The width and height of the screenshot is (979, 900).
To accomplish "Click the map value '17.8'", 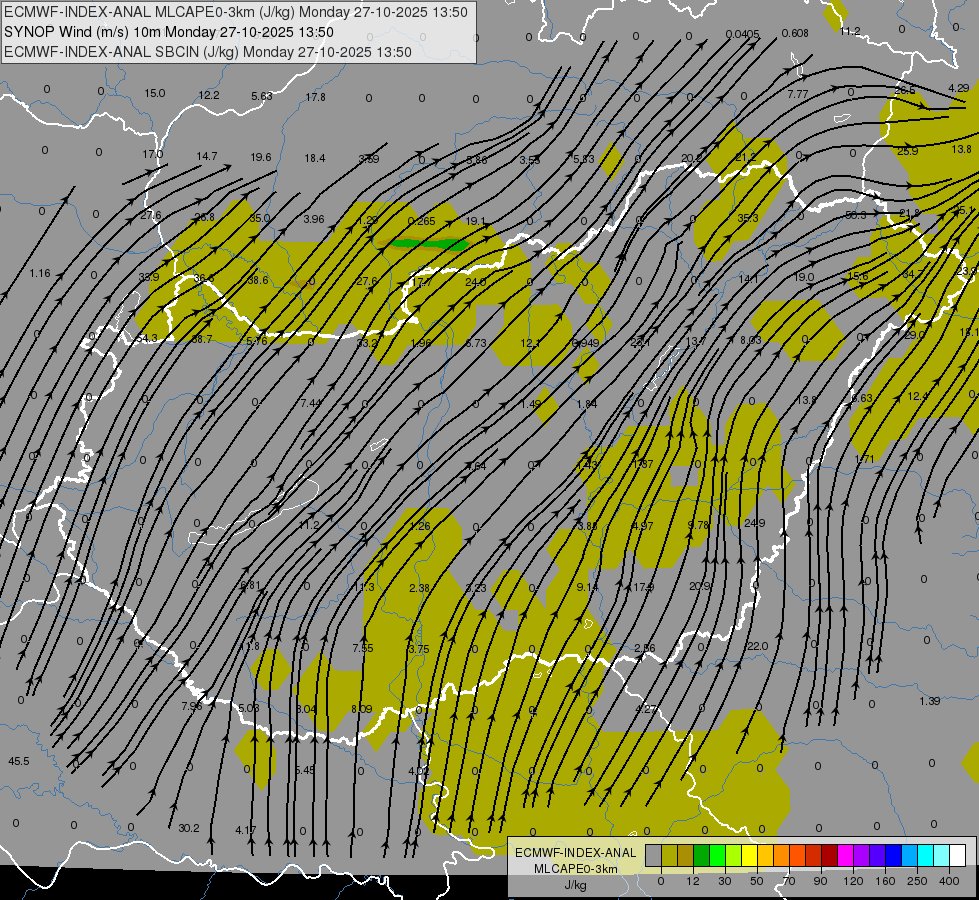I will click(316, 97).
